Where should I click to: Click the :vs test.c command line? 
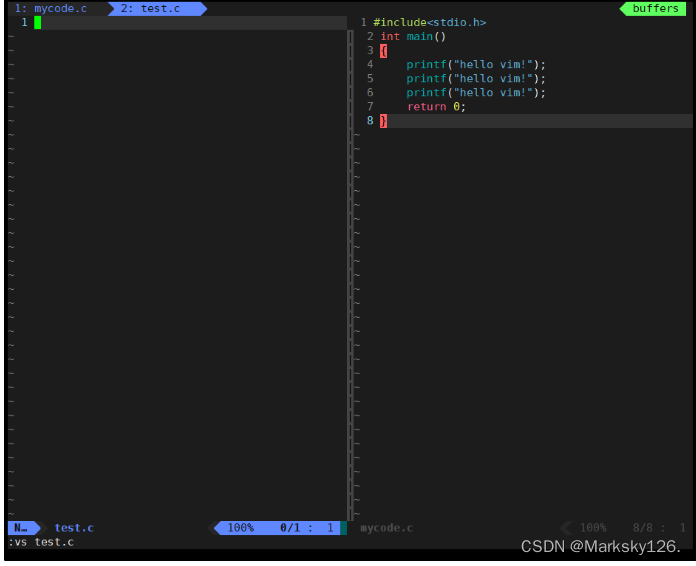(x=41, y=542)
